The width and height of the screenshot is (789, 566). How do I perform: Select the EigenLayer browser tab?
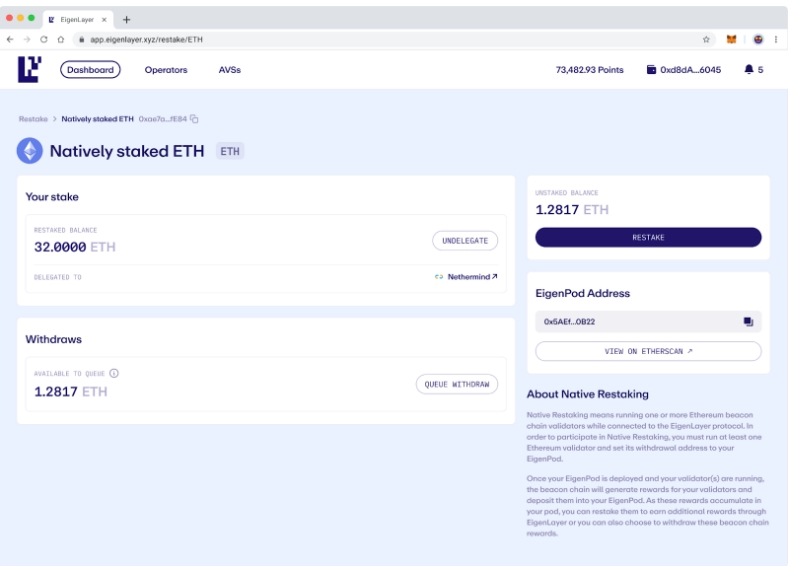78,20
